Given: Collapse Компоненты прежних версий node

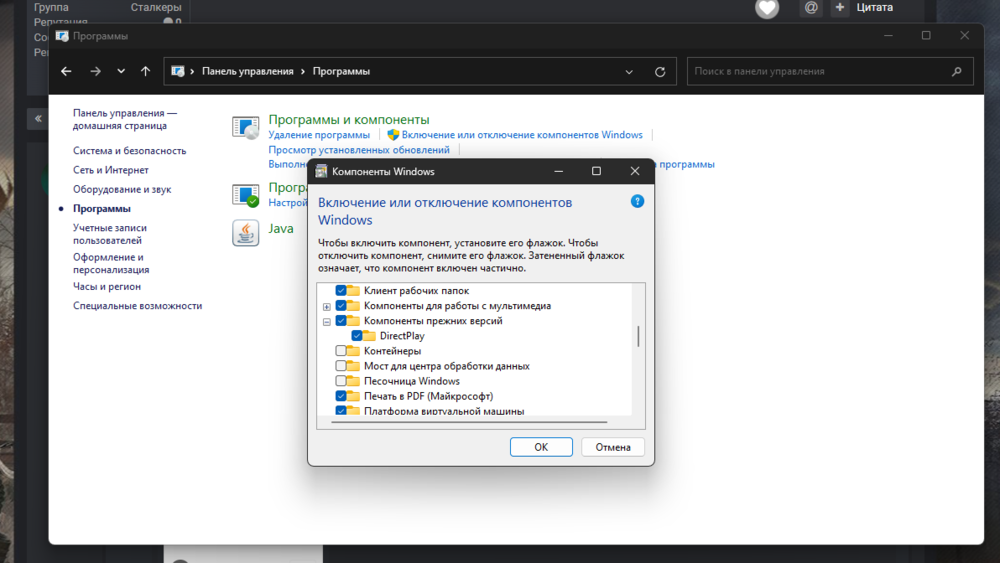Looking at the screenshot, I should (x=327, y=322).
